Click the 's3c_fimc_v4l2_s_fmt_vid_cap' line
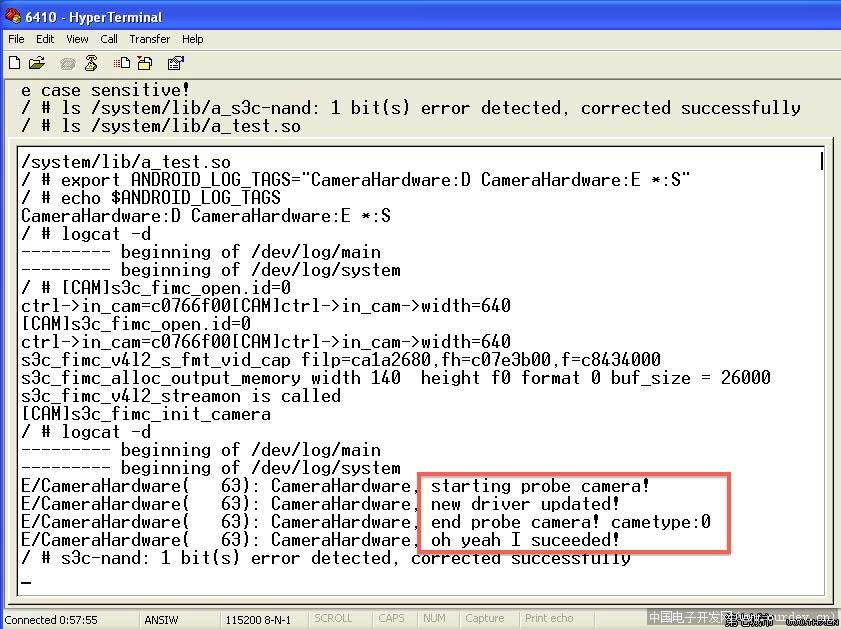Image resolution: width=841 pixels, height=629 pixels. (341, 360)
